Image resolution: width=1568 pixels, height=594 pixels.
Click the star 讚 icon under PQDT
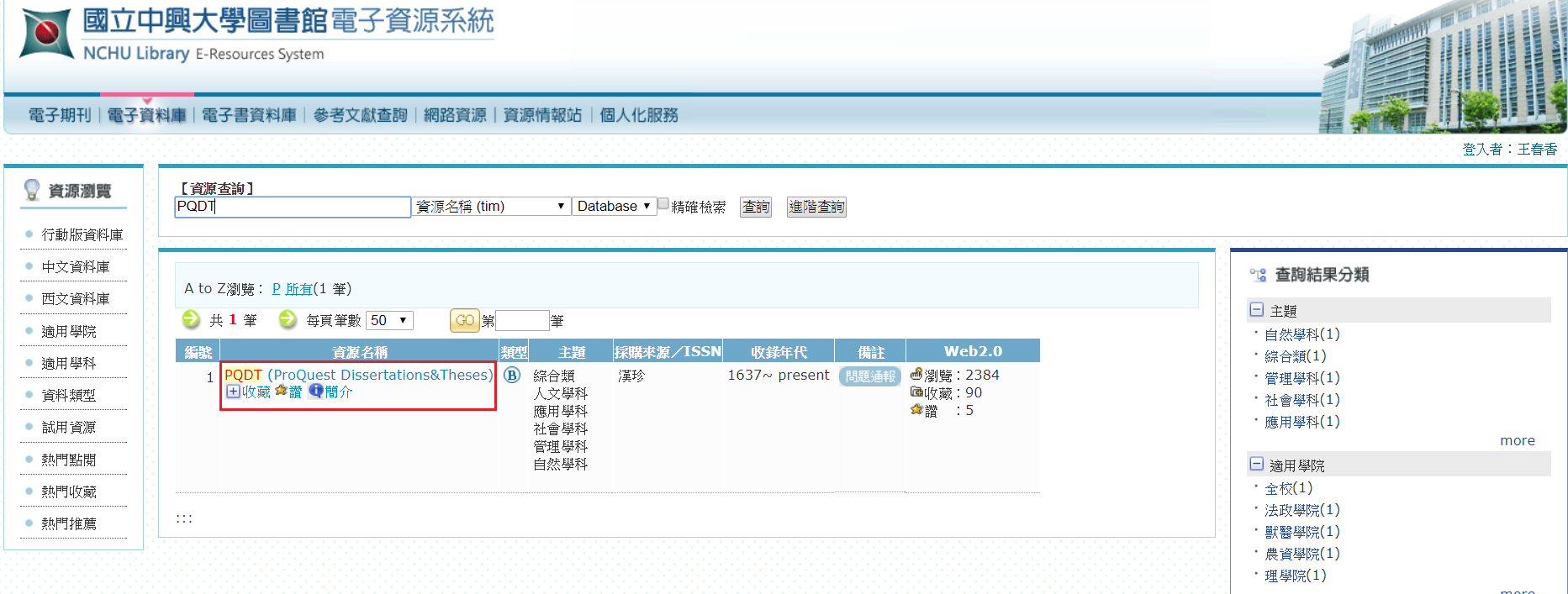click(x=282, y=391)
